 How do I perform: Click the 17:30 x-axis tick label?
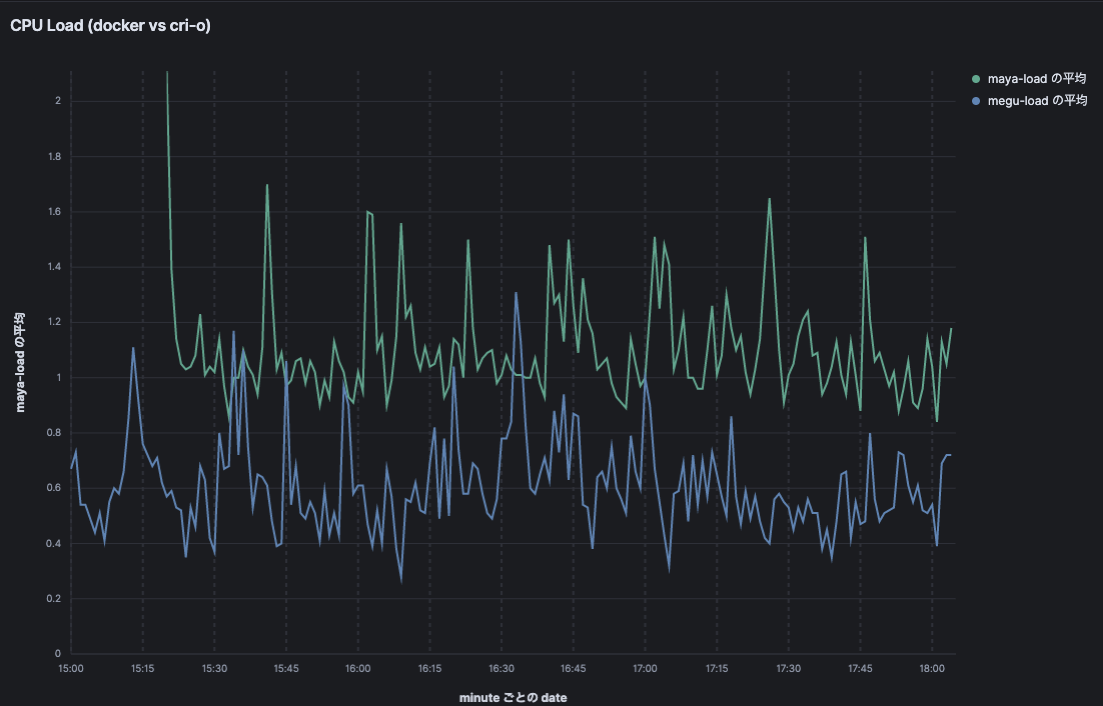pos(789,669)
